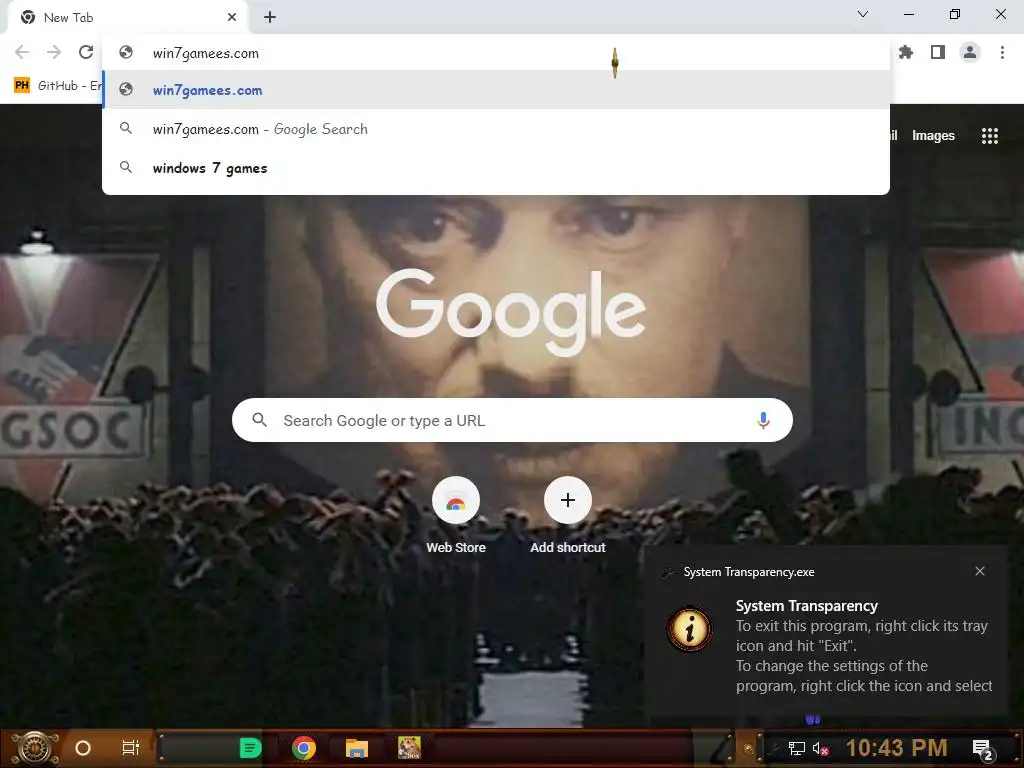Open Google Images link
This screenshot has height=768, width=1024.
click(933, 136)
